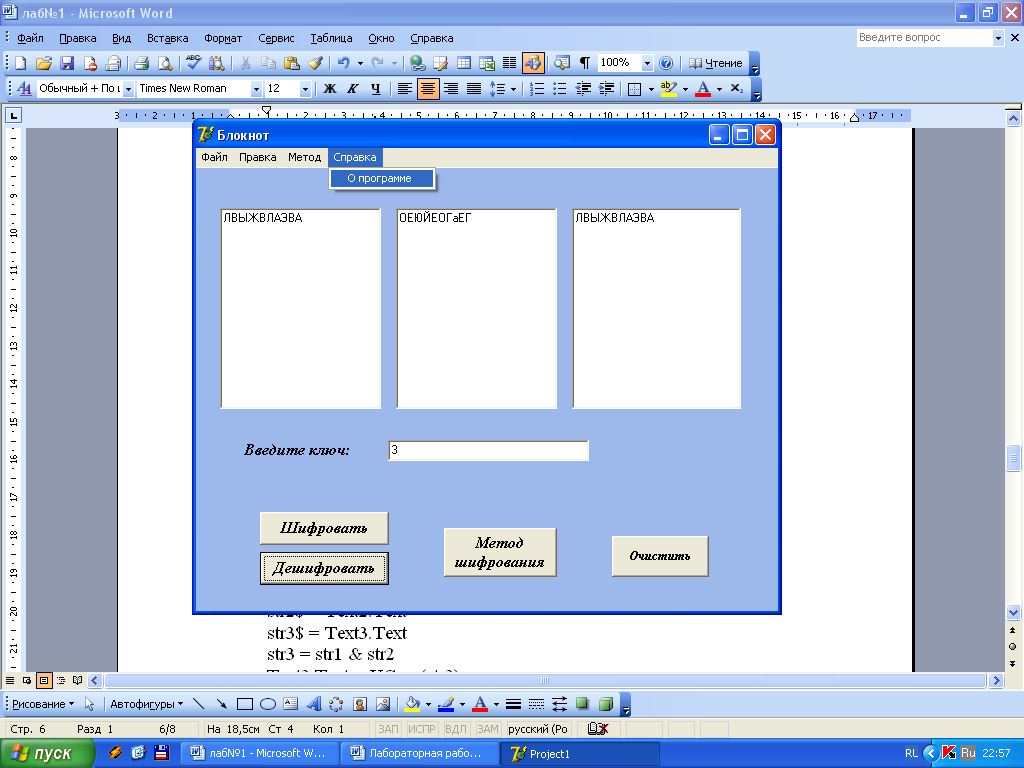Click the Ru language indicator in tray
This screenshot has width=1024, height=768.
coord(968,753)
